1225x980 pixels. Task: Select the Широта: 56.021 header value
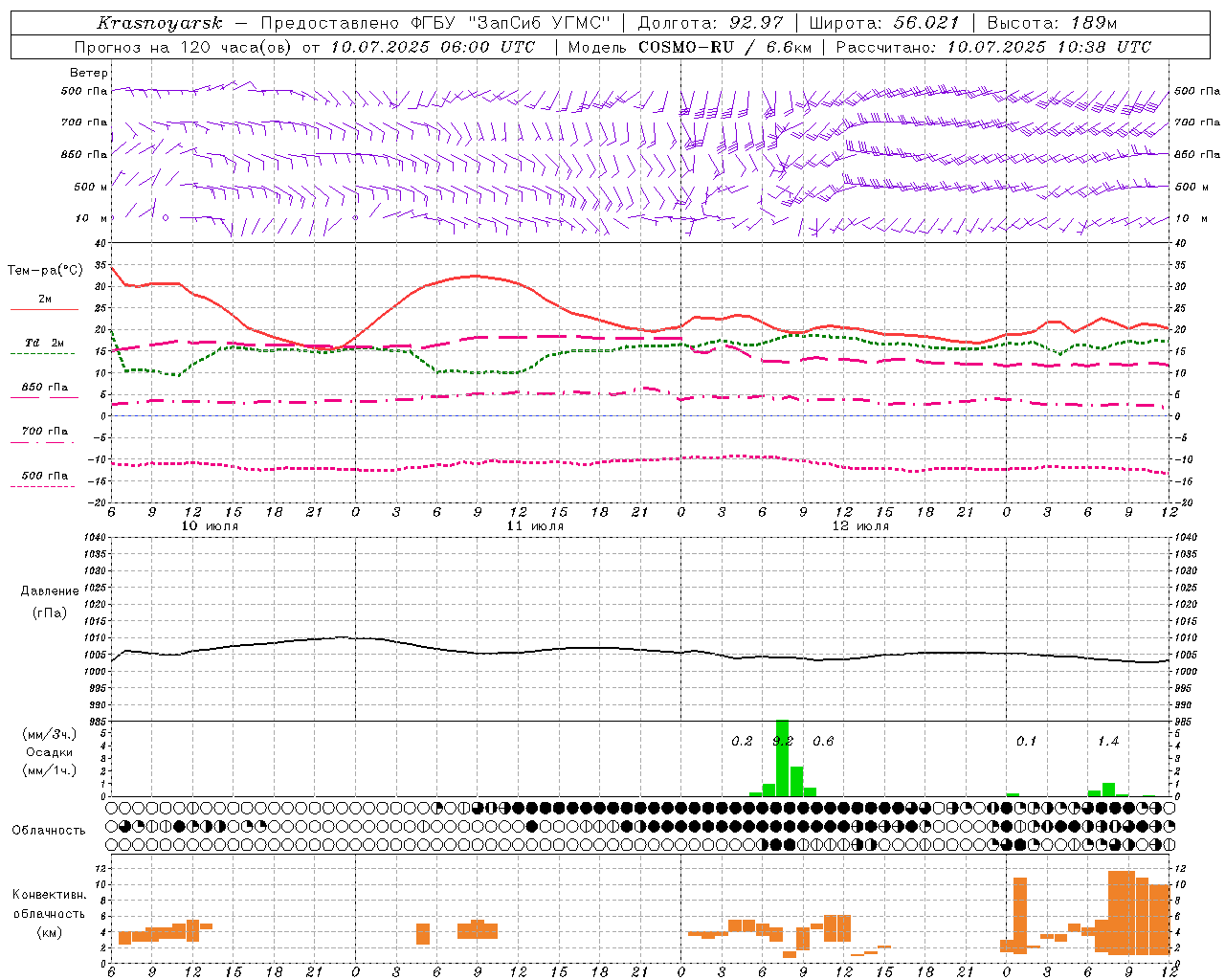884,23
